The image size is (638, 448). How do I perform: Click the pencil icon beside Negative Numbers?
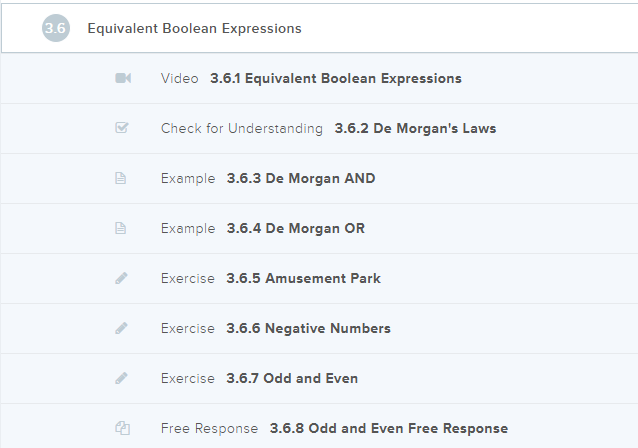pos(122,328)
